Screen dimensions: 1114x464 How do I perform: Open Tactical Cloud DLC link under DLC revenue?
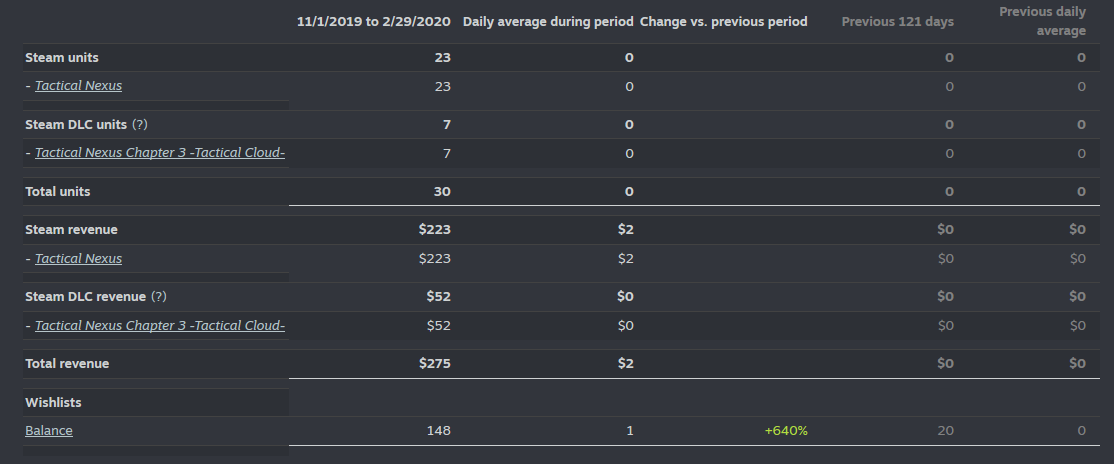(x=160, y=326)
